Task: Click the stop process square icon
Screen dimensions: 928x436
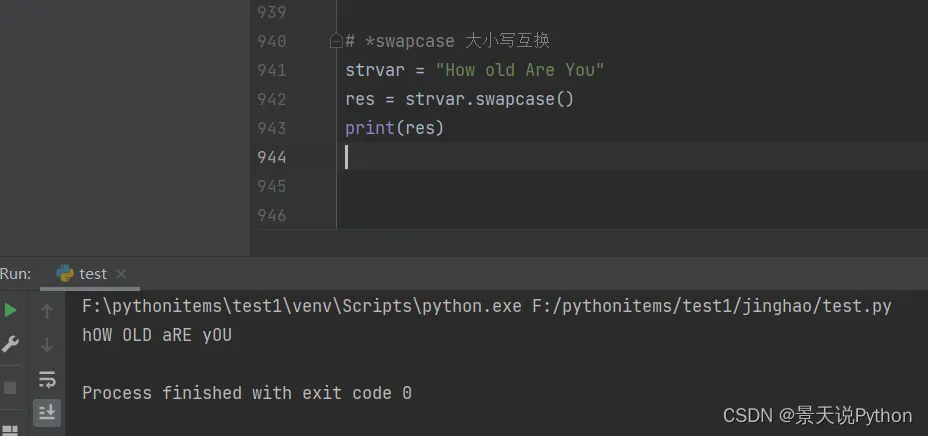Action: click(10, 386)
